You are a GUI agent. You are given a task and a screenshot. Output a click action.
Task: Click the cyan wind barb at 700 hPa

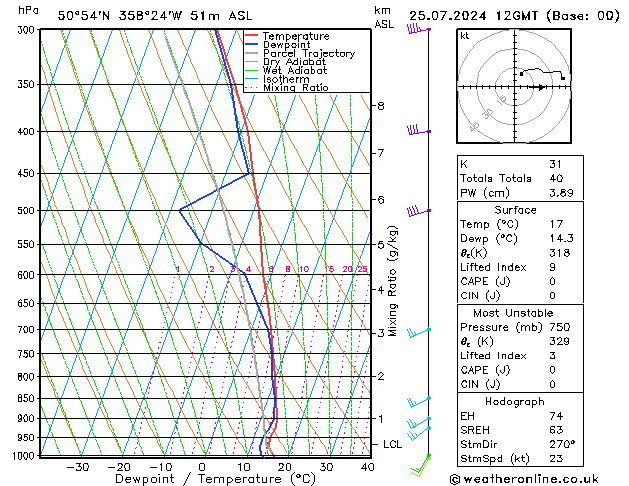point(419,332)
